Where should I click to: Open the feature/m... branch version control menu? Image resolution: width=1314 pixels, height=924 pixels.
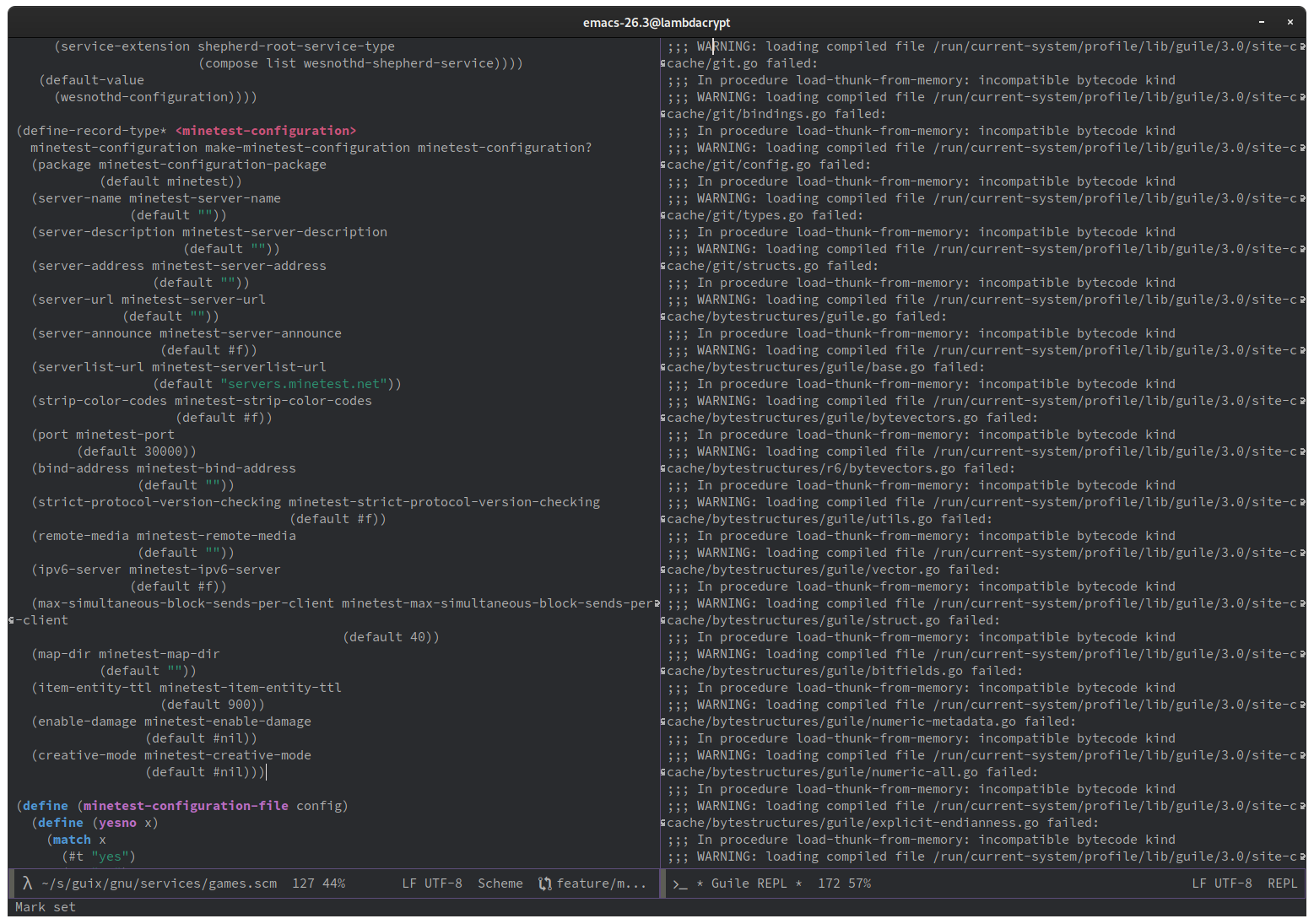click(x=601, y=883)
